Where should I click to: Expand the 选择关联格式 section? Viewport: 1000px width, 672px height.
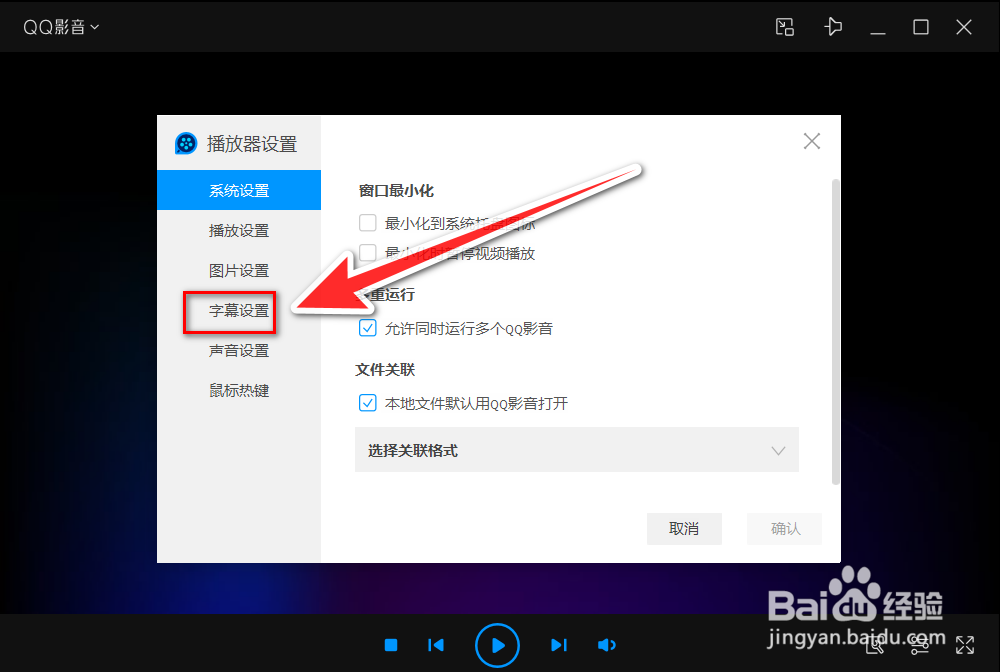click(x=577, y=450)
